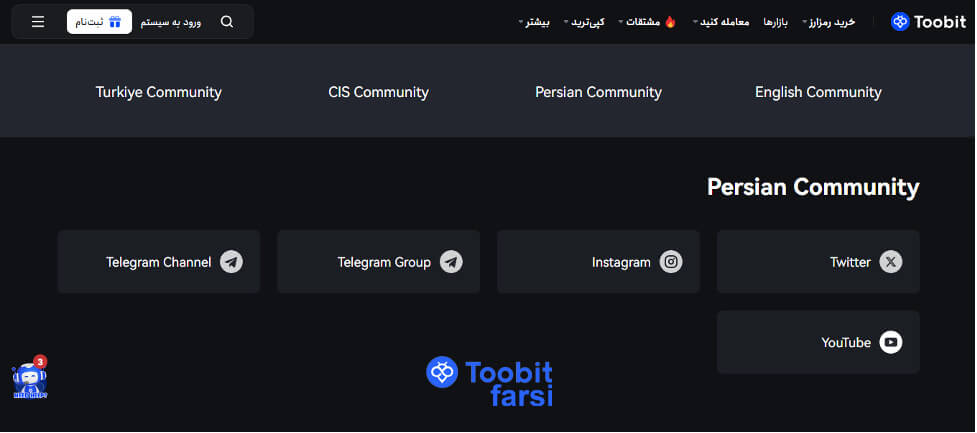
Task: Click the Telegram Group paper-plane icon
Action: pyautogui.click(x=452, y=262)
